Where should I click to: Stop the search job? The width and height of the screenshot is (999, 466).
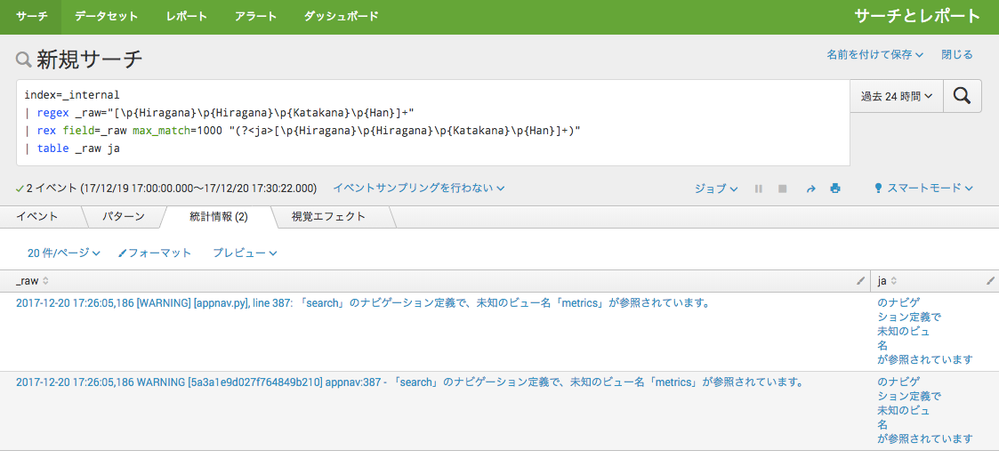pyautogui.click(x=783, y=188)
